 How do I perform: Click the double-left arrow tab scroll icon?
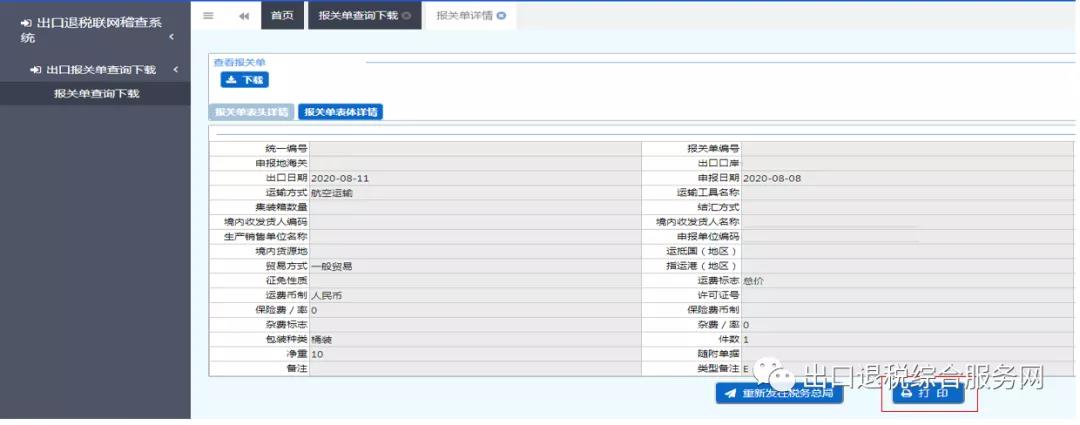[244, 16]
